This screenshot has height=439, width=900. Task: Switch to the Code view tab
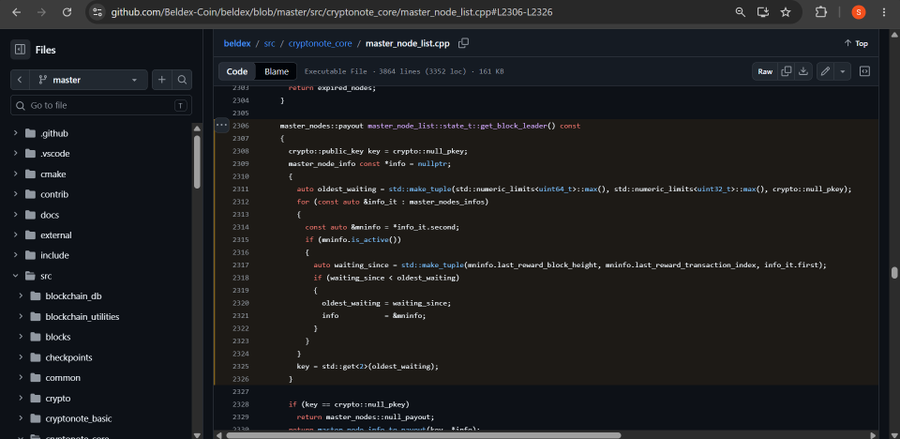point(237,71)
